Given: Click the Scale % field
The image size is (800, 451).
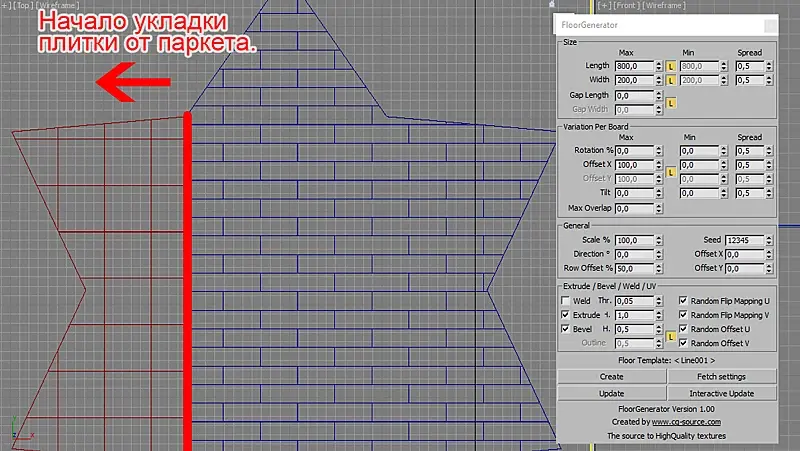Looking at the screenshot, I should coord(634,240).
